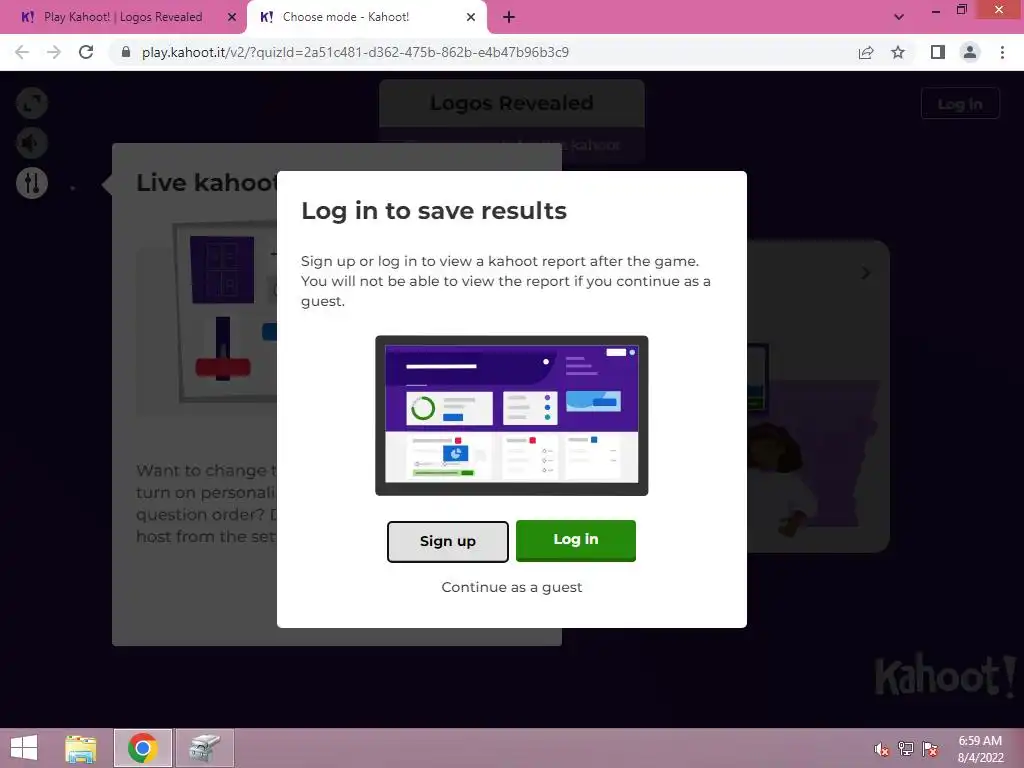
Task: Click the green Log in button
Action: 575,540
